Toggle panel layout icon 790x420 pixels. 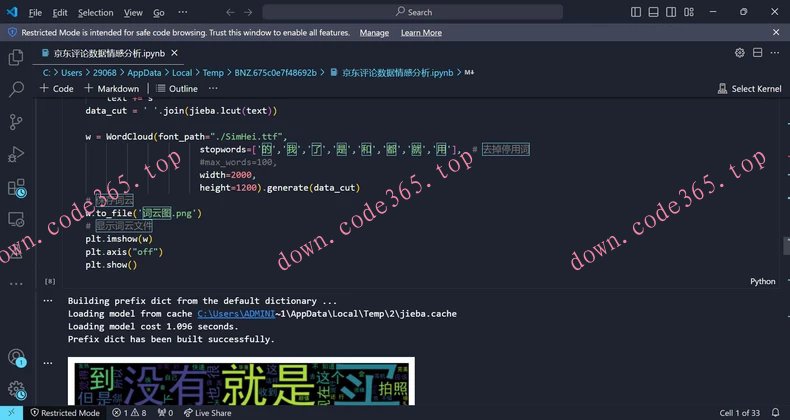point(653,12)
